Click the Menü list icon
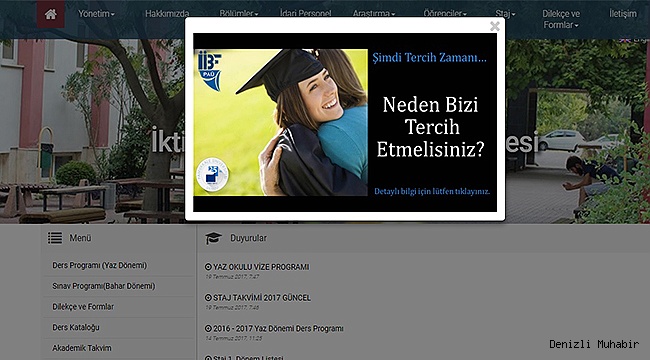Screen dimensions: 650x360 click(x=55, y=238)
